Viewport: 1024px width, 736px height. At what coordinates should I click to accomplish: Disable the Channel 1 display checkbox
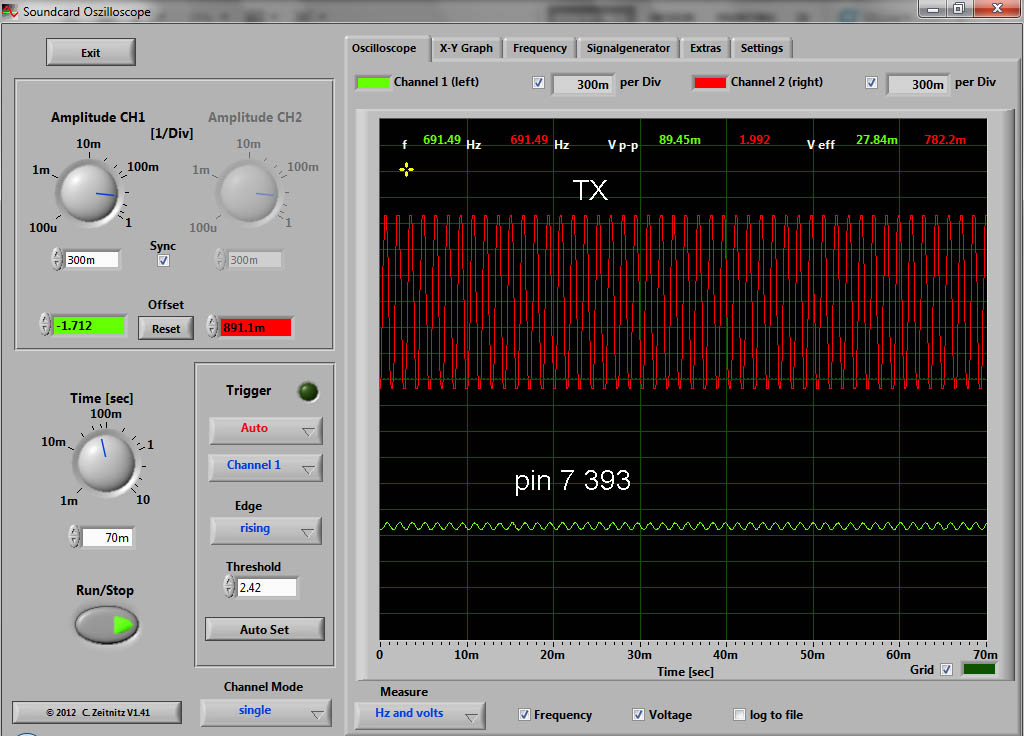[539, 83]
